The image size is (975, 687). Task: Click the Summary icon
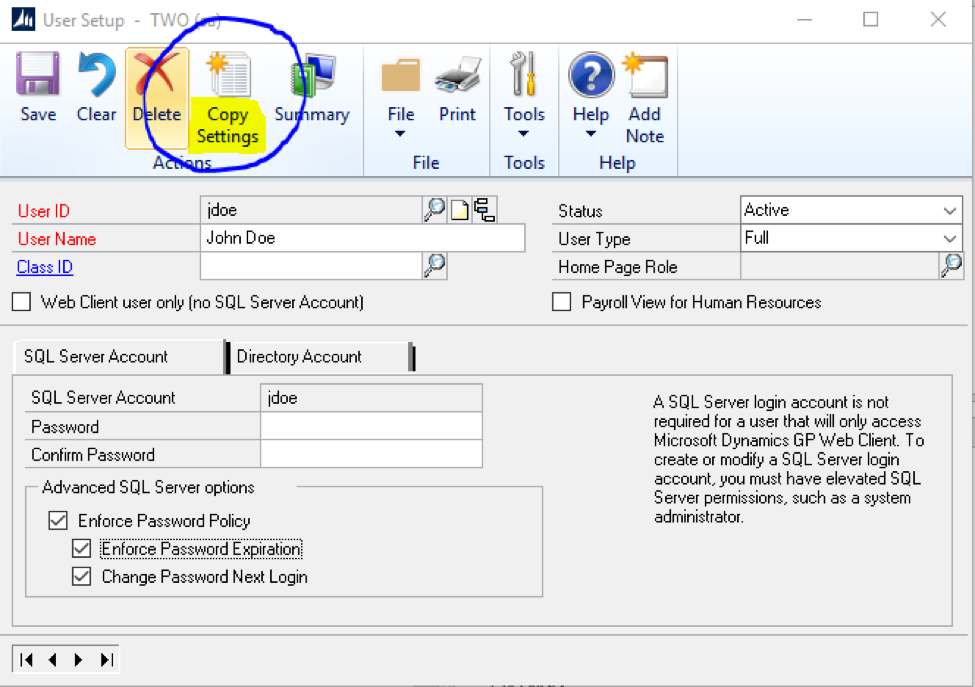coord(311,86)
